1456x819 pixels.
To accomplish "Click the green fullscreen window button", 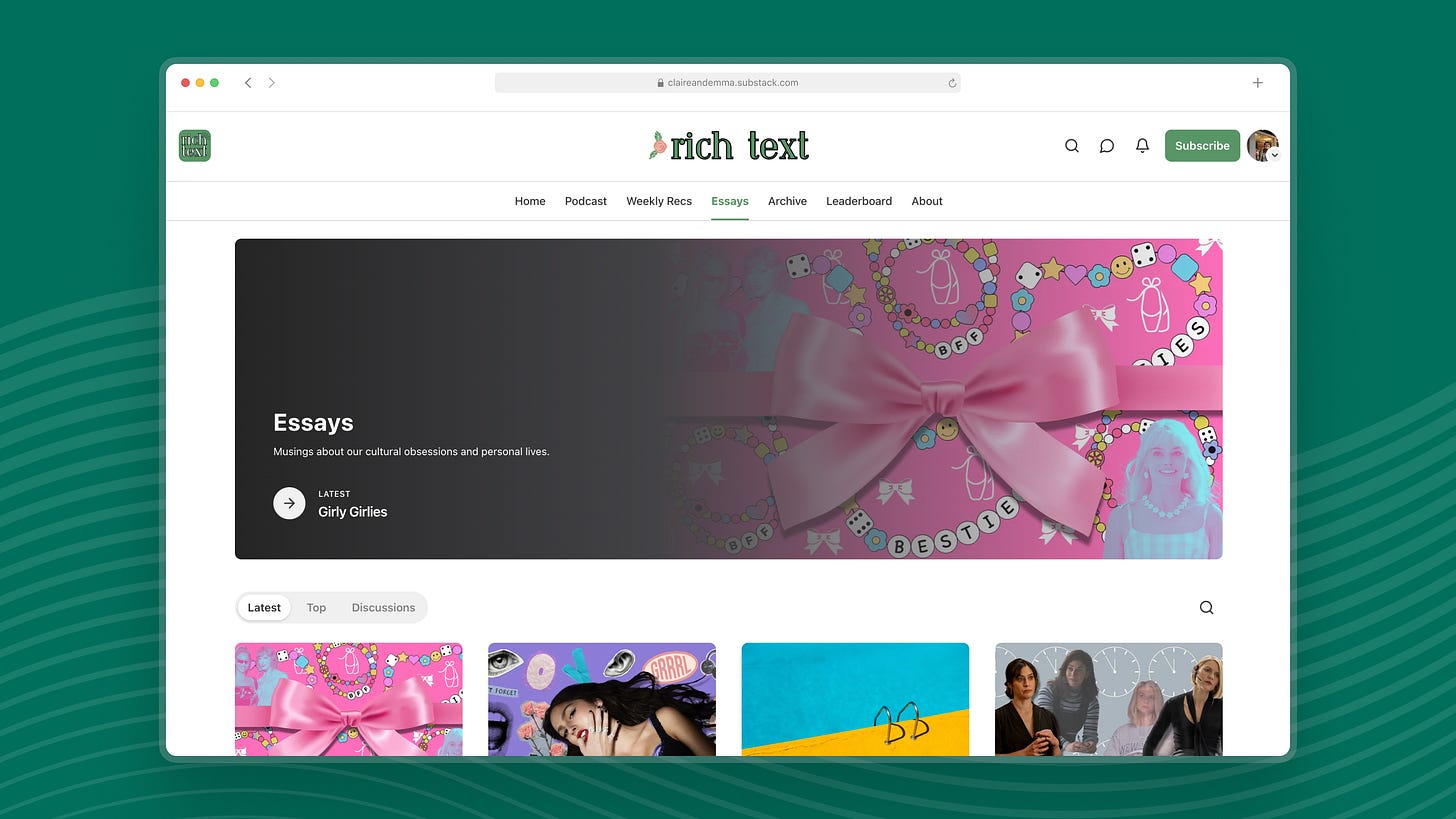I will point(214,83).
